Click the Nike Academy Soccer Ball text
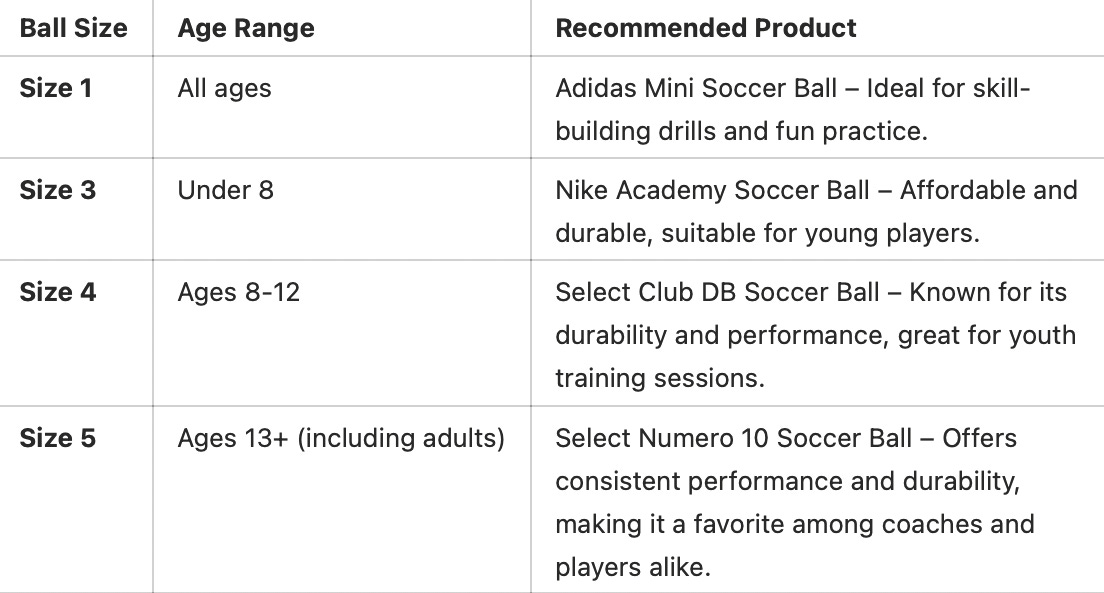Image resolution: width=1104 pixels, height=593 pixels. coord(719,190)
